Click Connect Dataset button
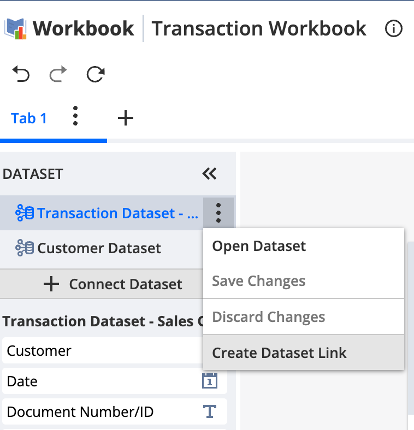The image size is (414, 430). (x=101, y=284)
